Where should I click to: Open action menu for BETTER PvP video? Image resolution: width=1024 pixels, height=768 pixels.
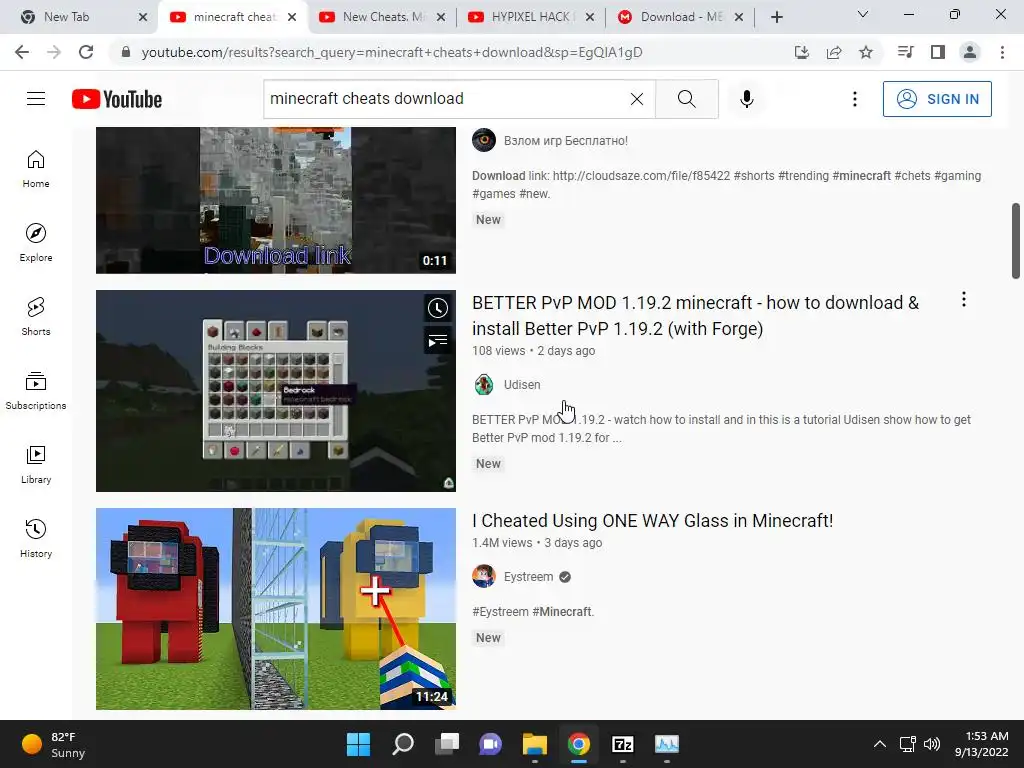click(963, 300)
